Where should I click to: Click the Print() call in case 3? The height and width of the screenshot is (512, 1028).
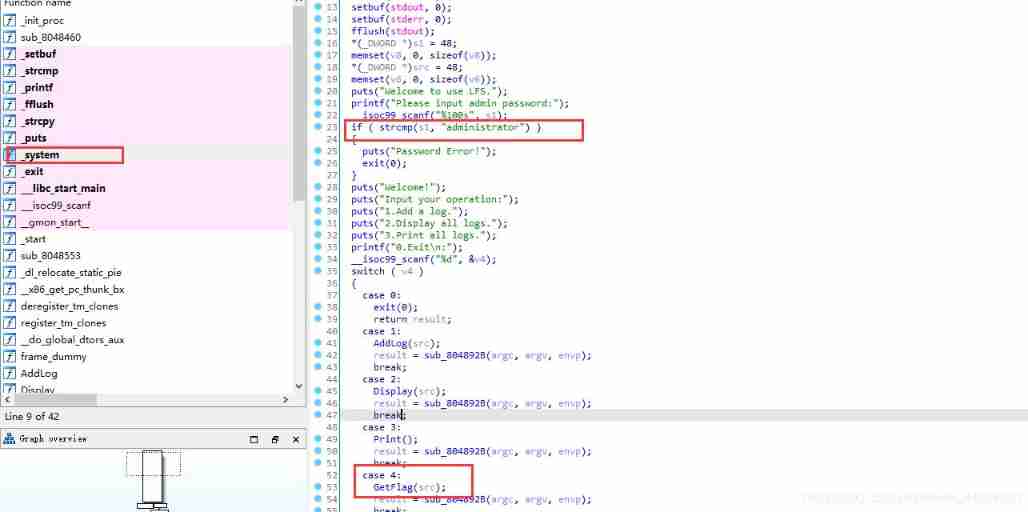(395, 439)
